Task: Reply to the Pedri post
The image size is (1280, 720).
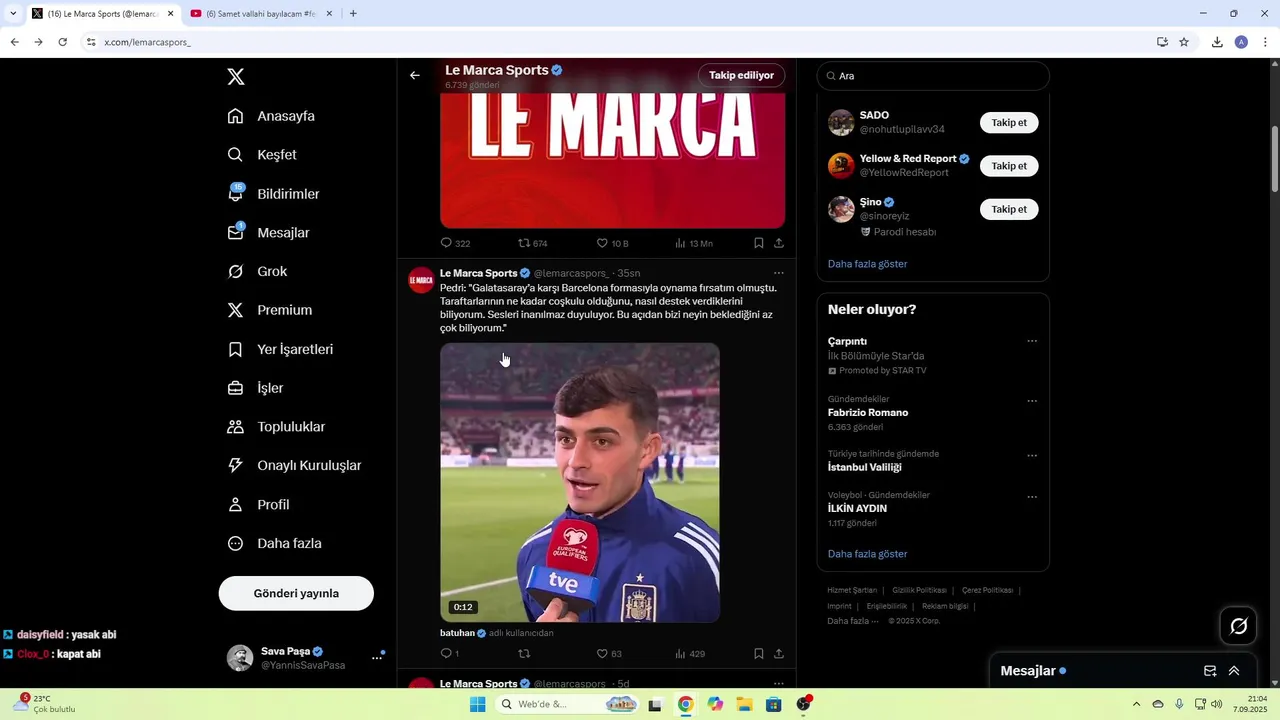Action: point(449,654)
